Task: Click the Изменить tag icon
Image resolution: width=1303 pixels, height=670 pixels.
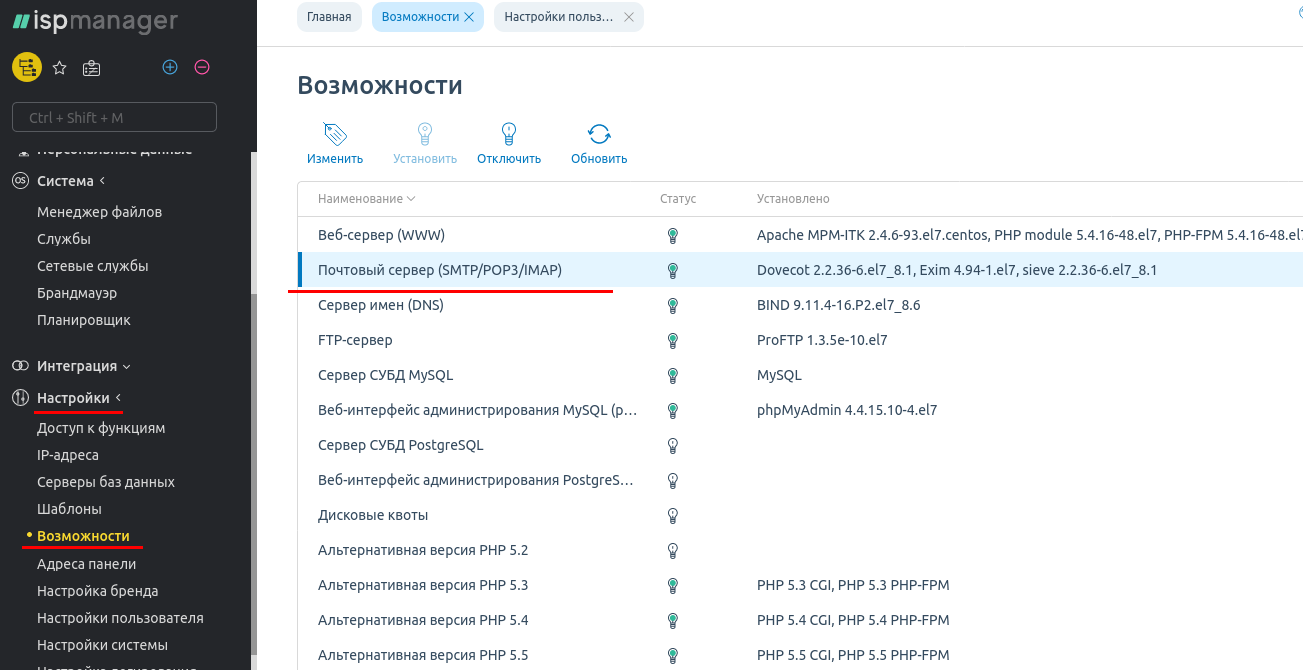Action: [334, 135]
